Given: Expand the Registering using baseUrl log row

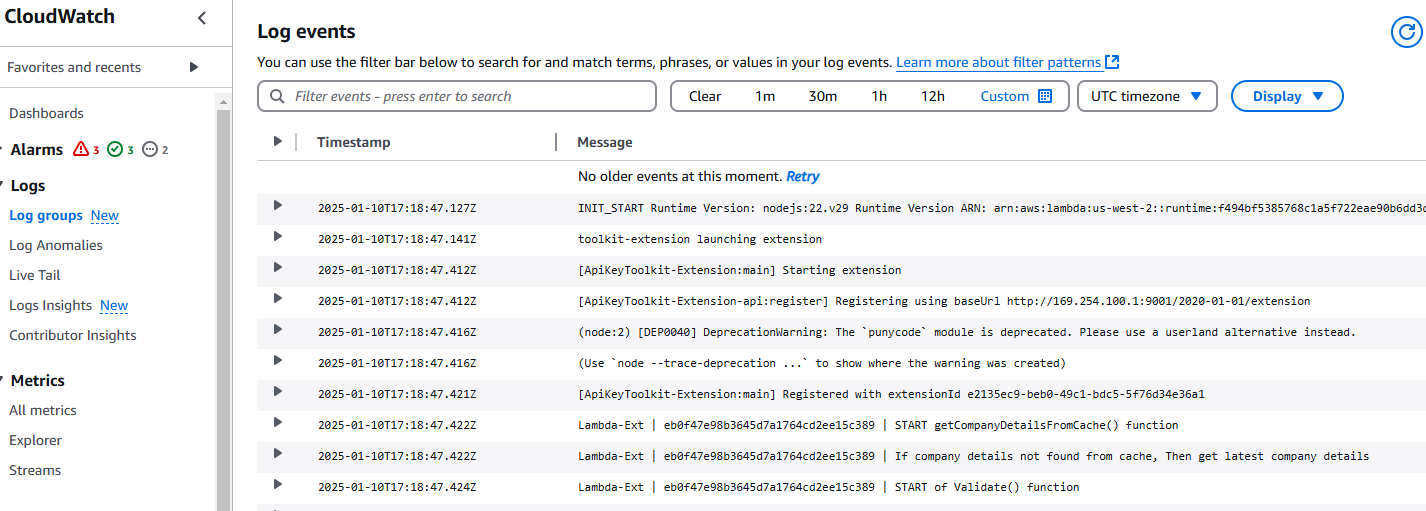Looking at the screenshot, I should [x=278, y=299].
